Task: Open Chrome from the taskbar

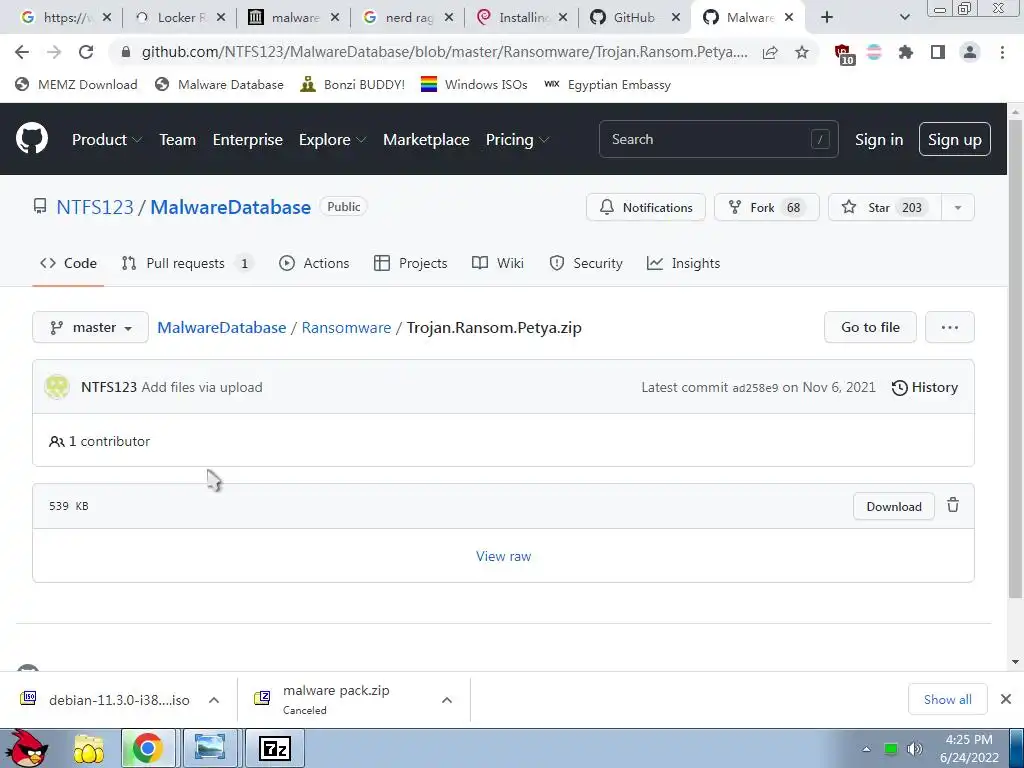Action: coord(148,748)
